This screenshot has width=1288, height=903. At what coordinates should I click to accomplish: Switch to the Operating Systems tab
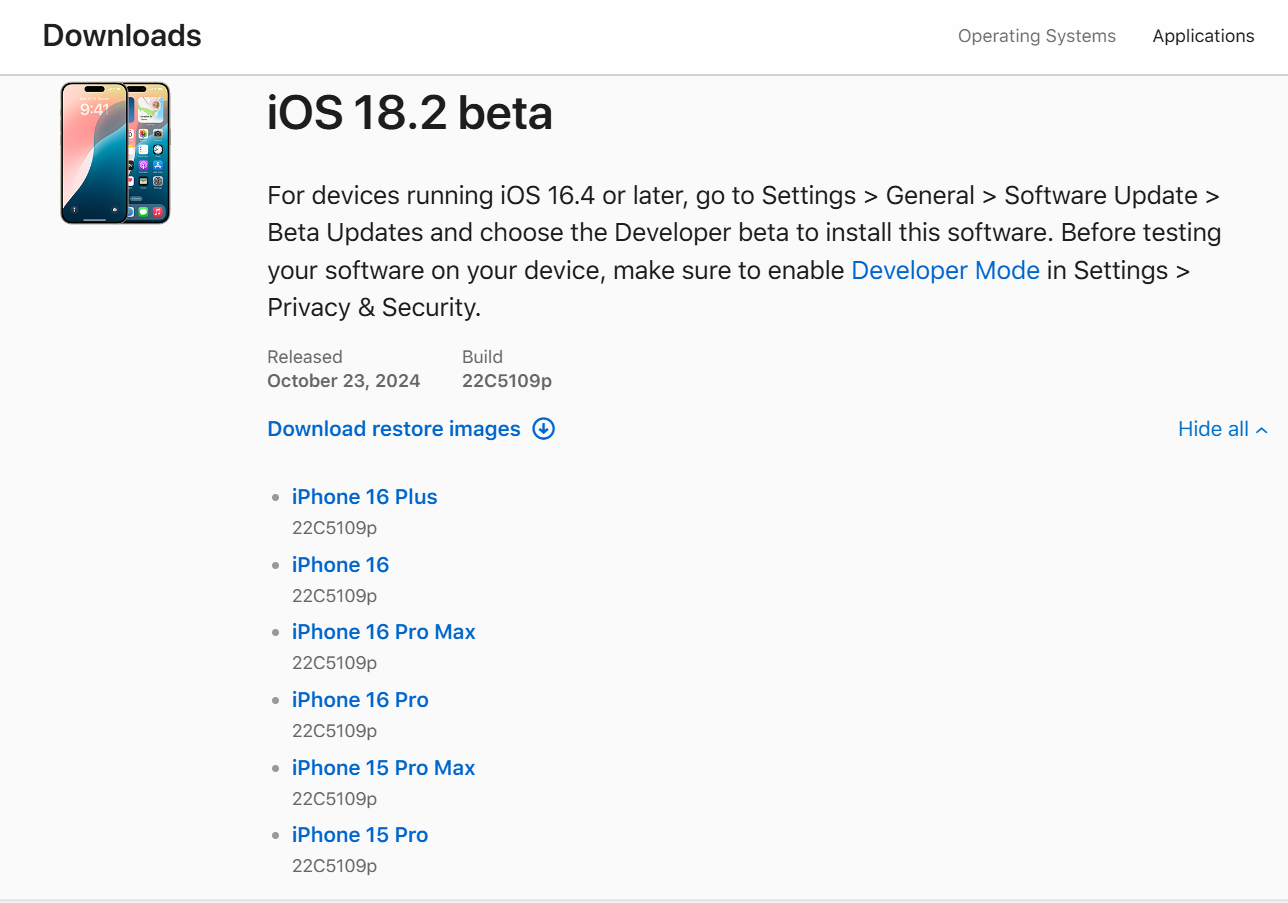tap(1037, 36)
